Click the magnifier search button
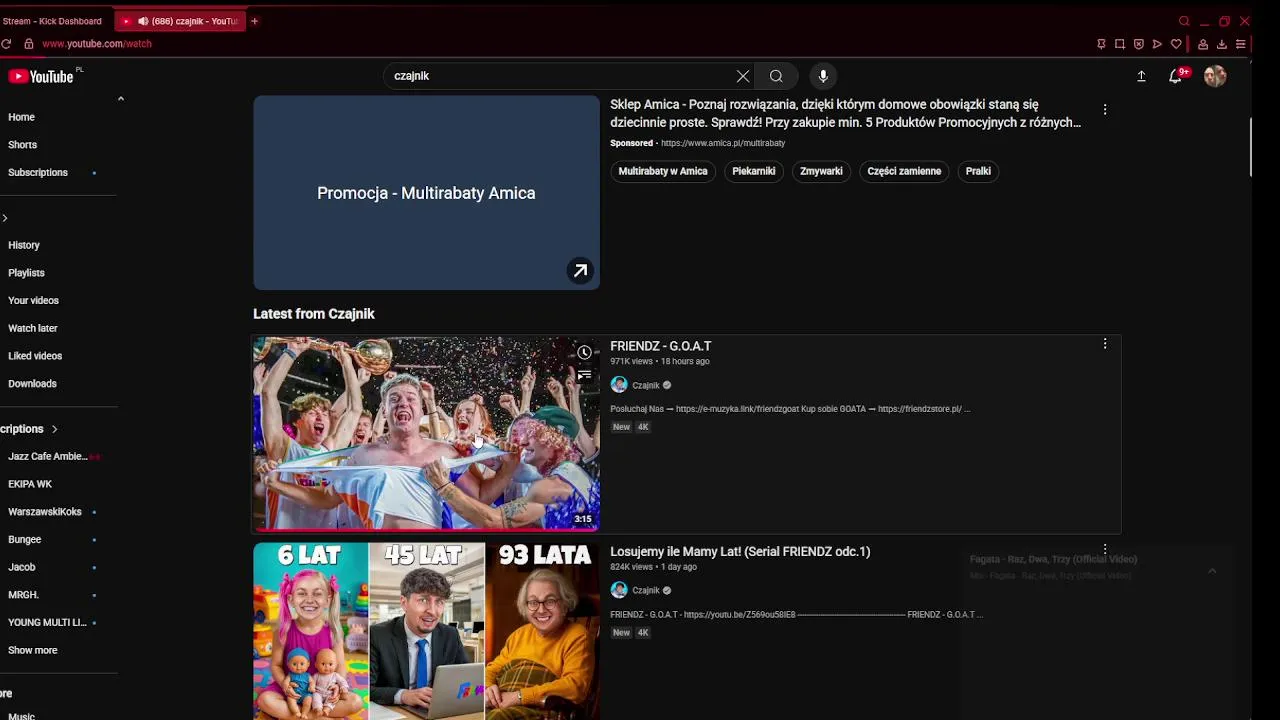 tap(776, 76)
